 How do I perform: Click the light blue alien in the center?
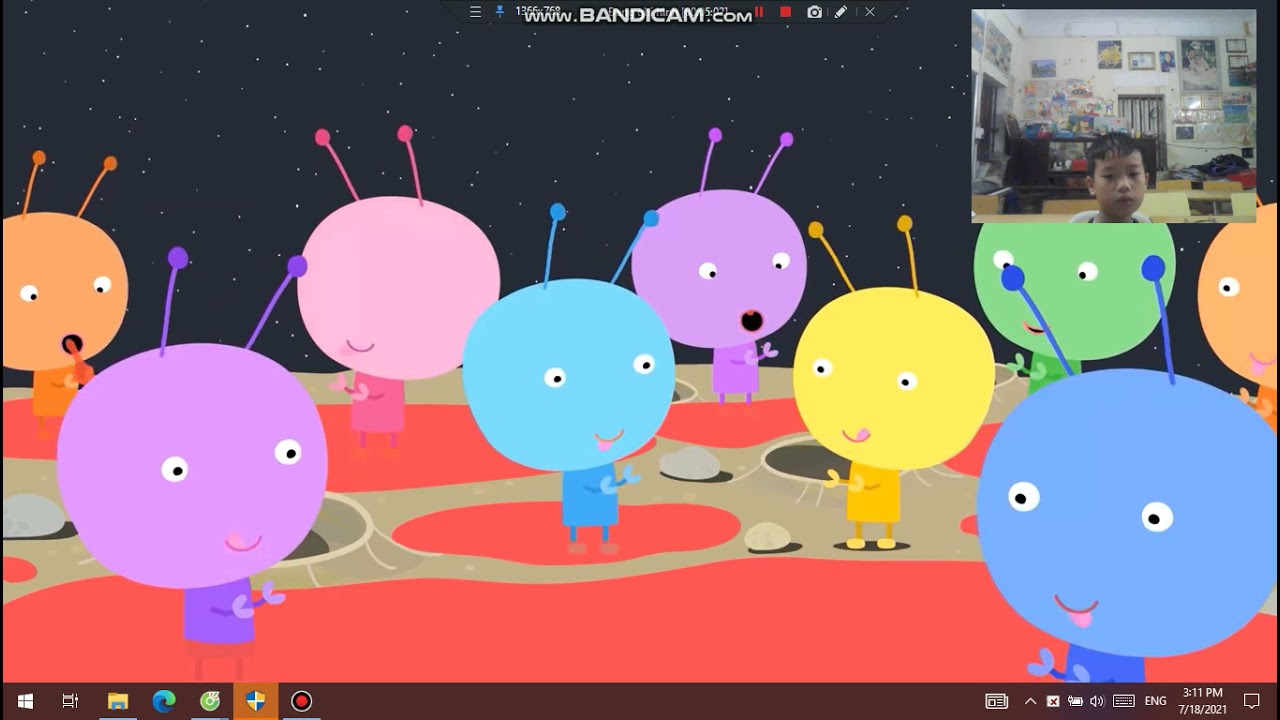[x=568, y=376]
